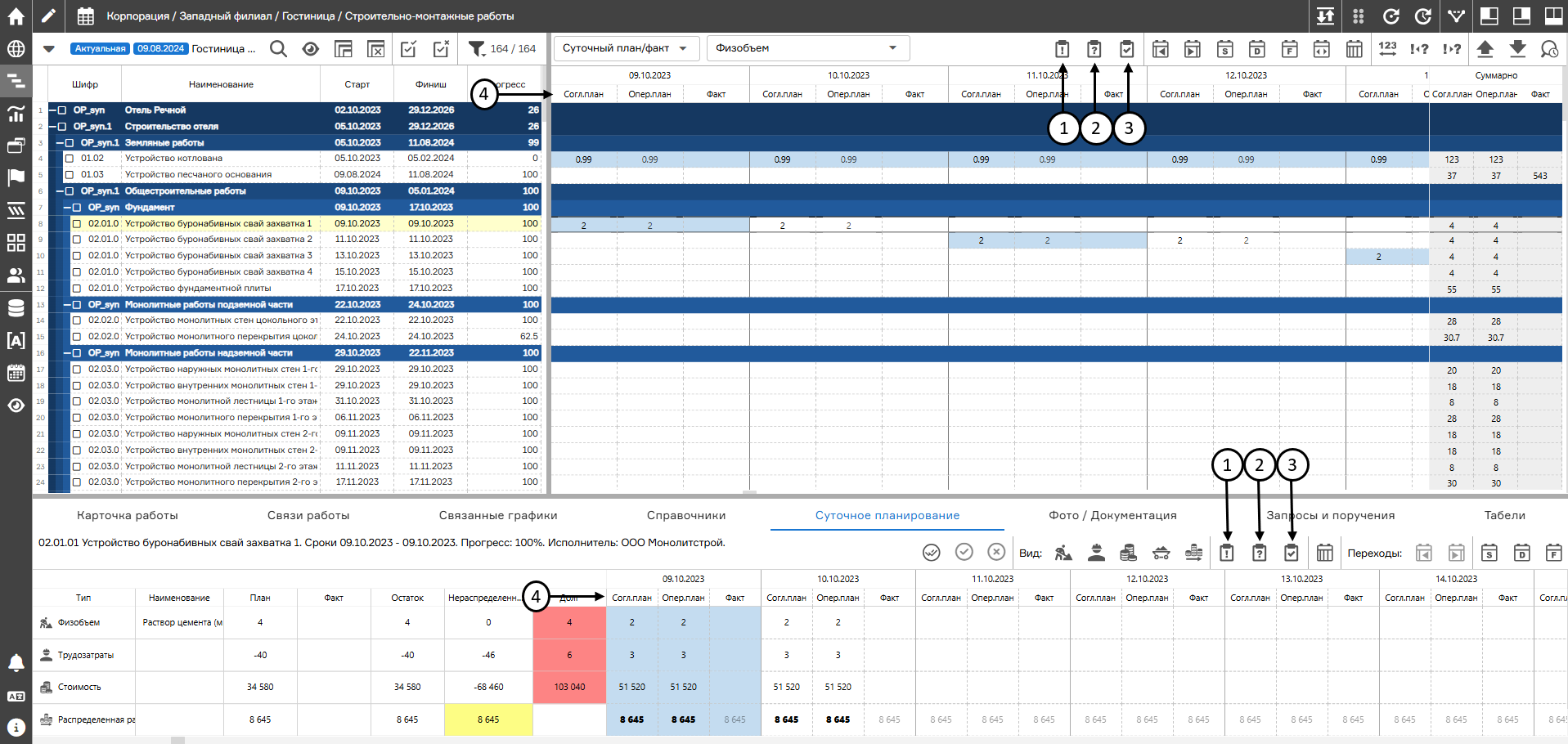The height and width of the screenshot is (744, 1568).
Task: Collapse the Строительство отеля tree node
Action: tap(53, 127)
